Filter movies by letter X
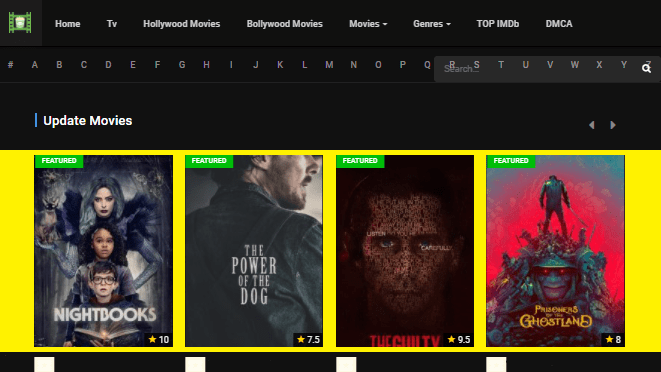661x372 pixels. 599,65
